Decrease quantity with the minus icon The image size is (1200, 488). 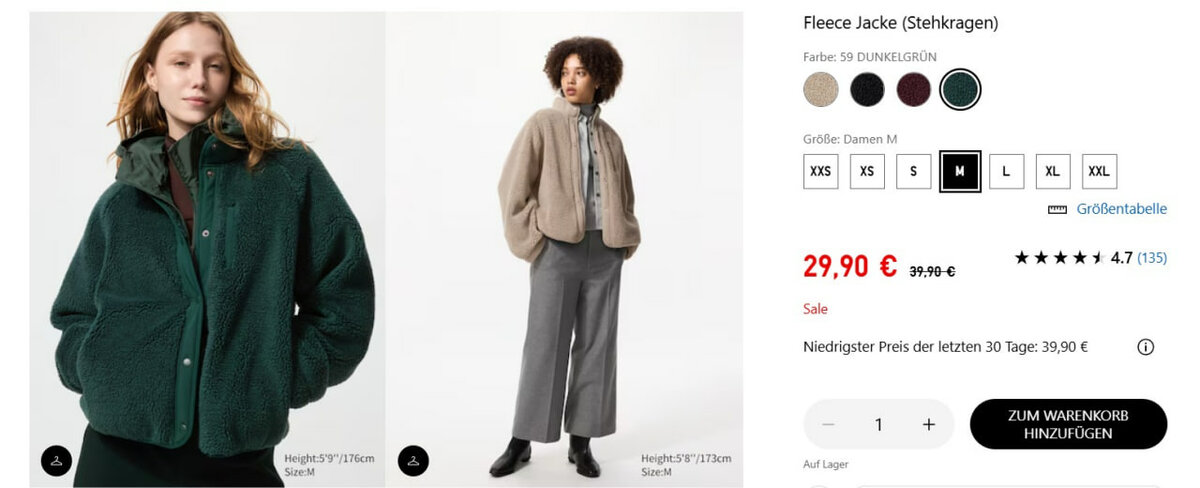828,424
